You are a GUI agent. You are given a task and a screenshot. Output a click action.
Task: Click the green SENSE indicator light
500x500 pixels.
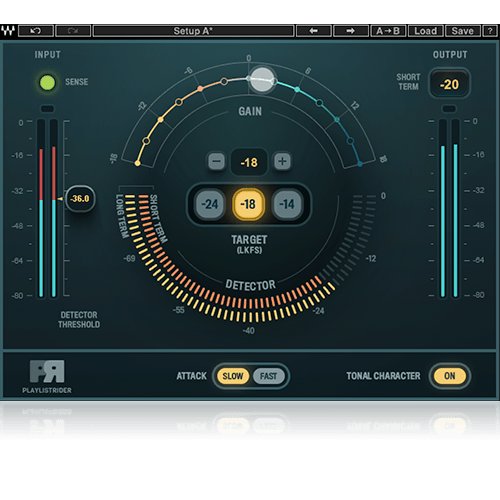(47, 82)
